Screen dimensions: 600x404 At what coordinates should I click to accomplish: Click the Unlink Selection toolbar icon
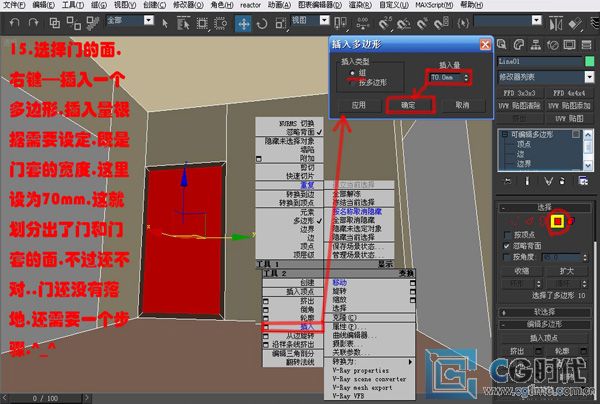(73, 23)
